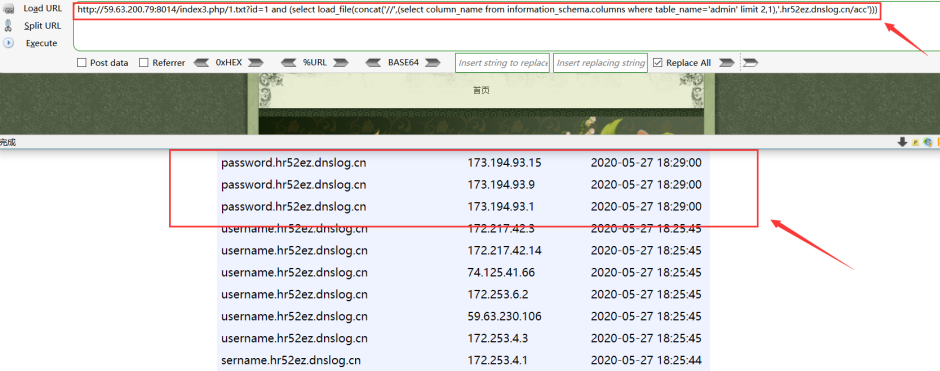Click the yellow note icon in status bar

click(x=915, y=142)
